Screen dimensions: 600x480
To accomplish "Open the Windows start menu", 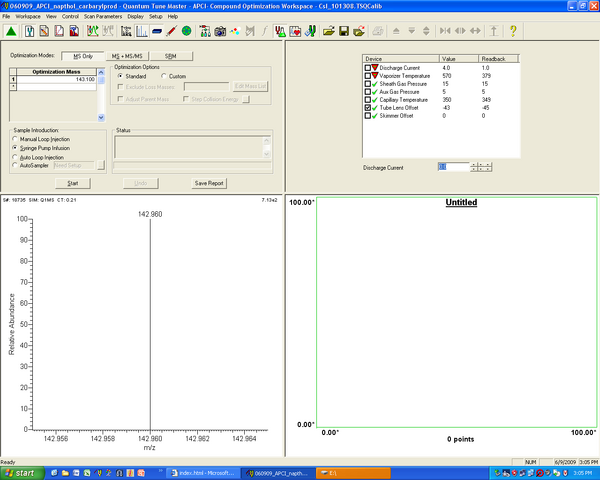I will (22, 472).
